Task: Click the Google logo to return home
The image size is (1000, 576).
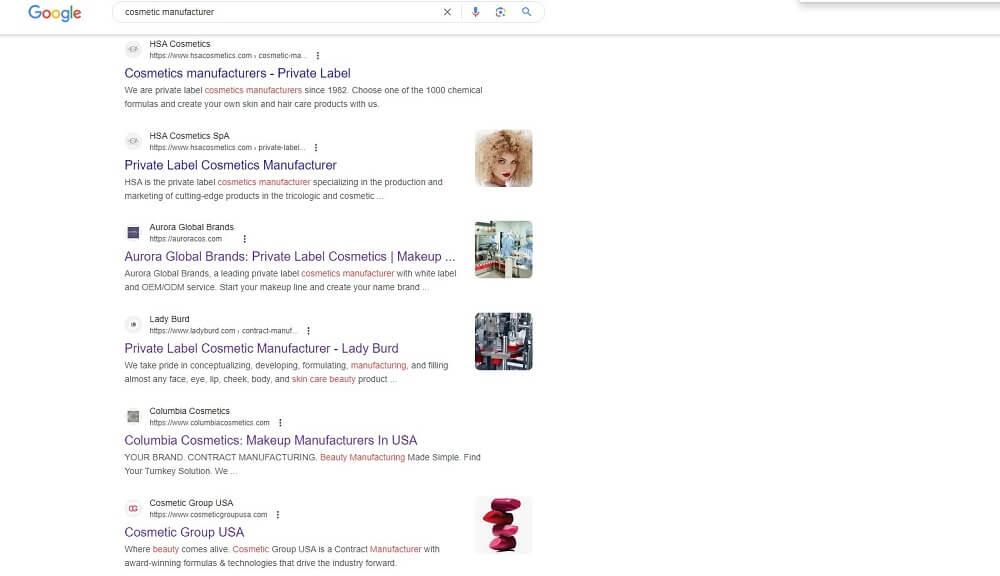Action: (x=54, y=13)
